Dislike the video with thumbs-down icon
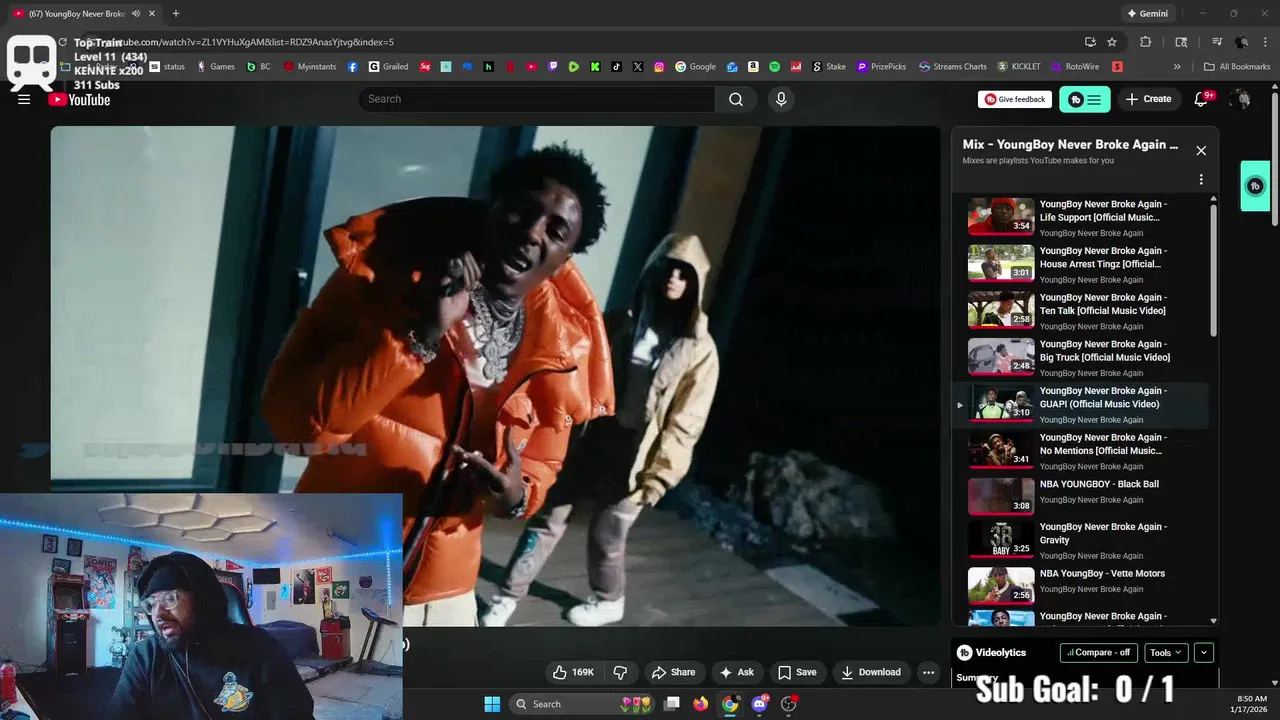Viewport: 1280px width, 720px height. 620,672
